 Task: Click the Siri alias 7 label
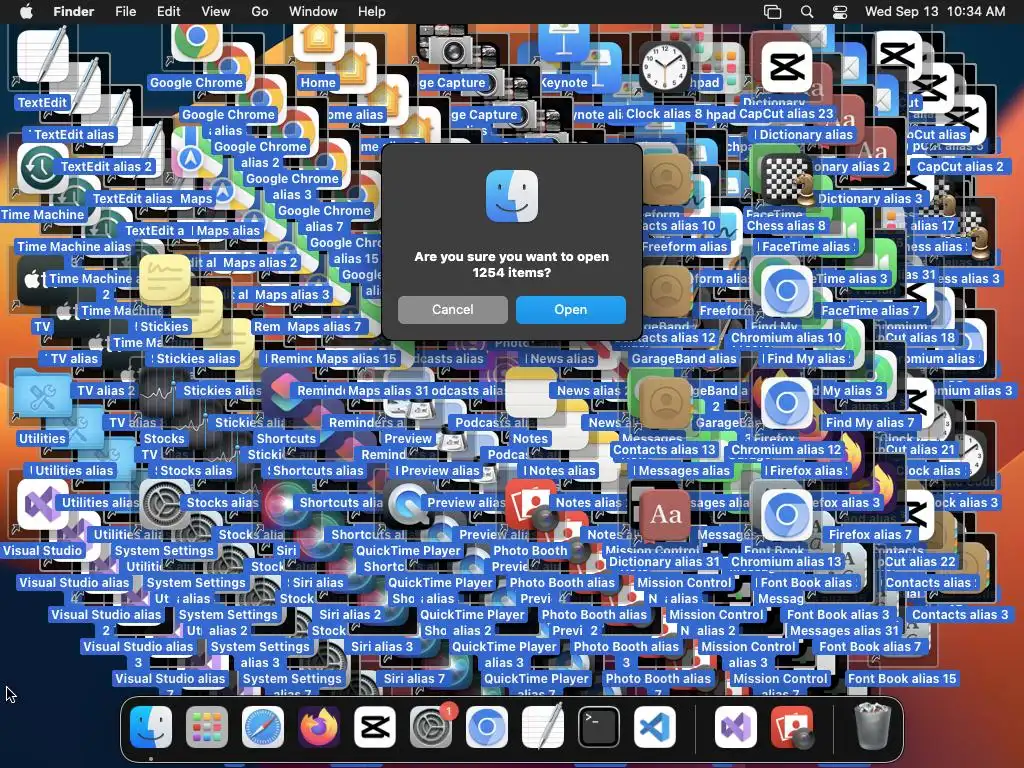click(414, 679)
